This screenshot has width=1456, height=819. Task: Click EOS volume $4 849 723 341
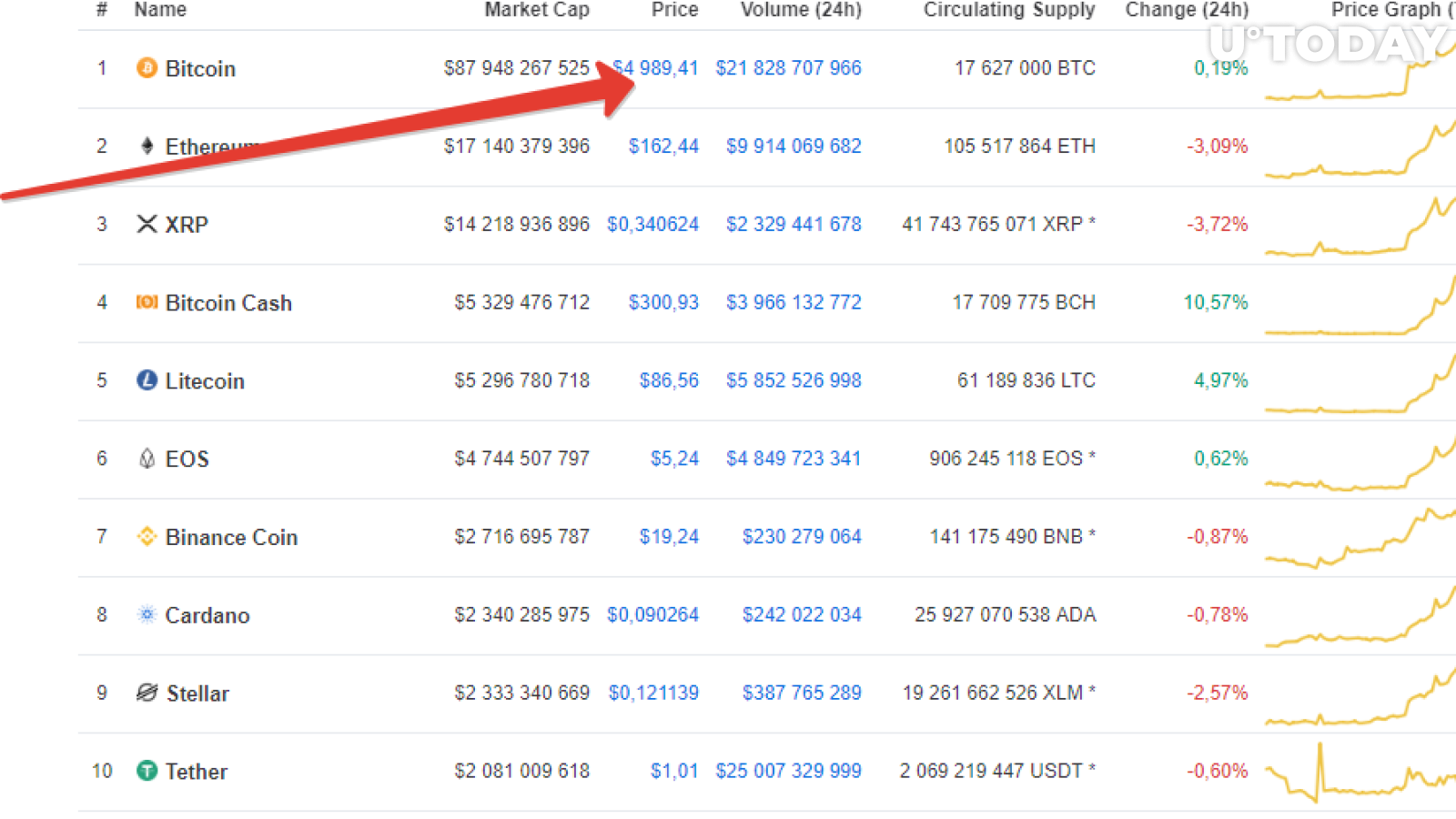(x=794, y=460)
